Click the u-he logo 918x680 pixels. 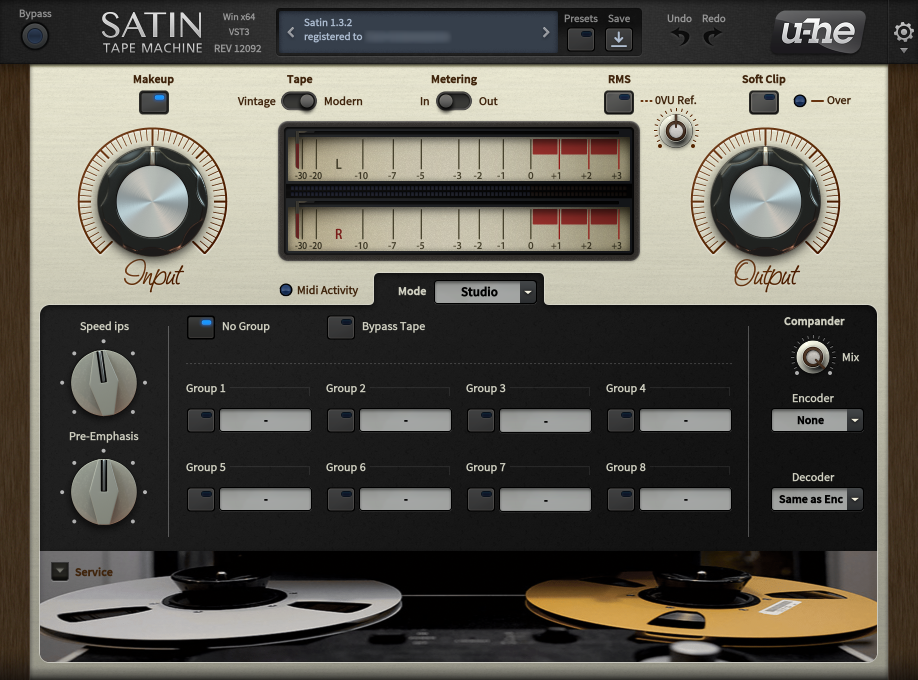click(818, 32)
